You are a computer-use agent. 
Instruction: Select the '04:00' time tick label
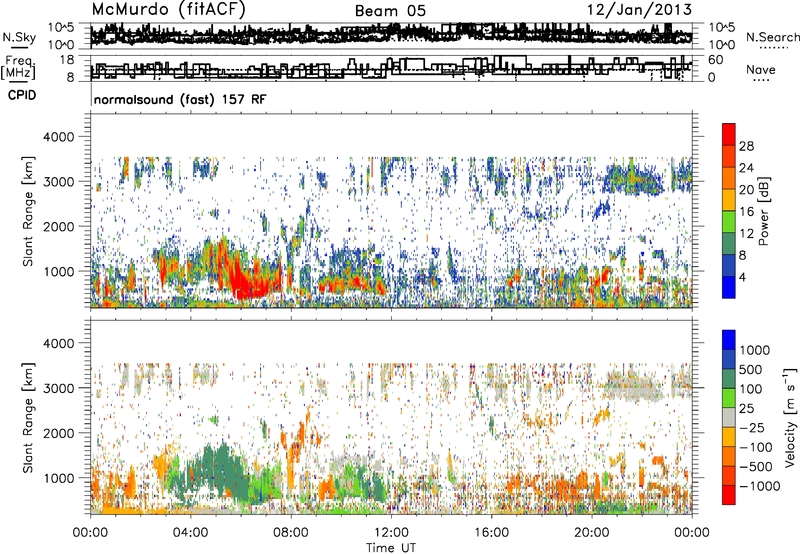click(x=190, y=533)
